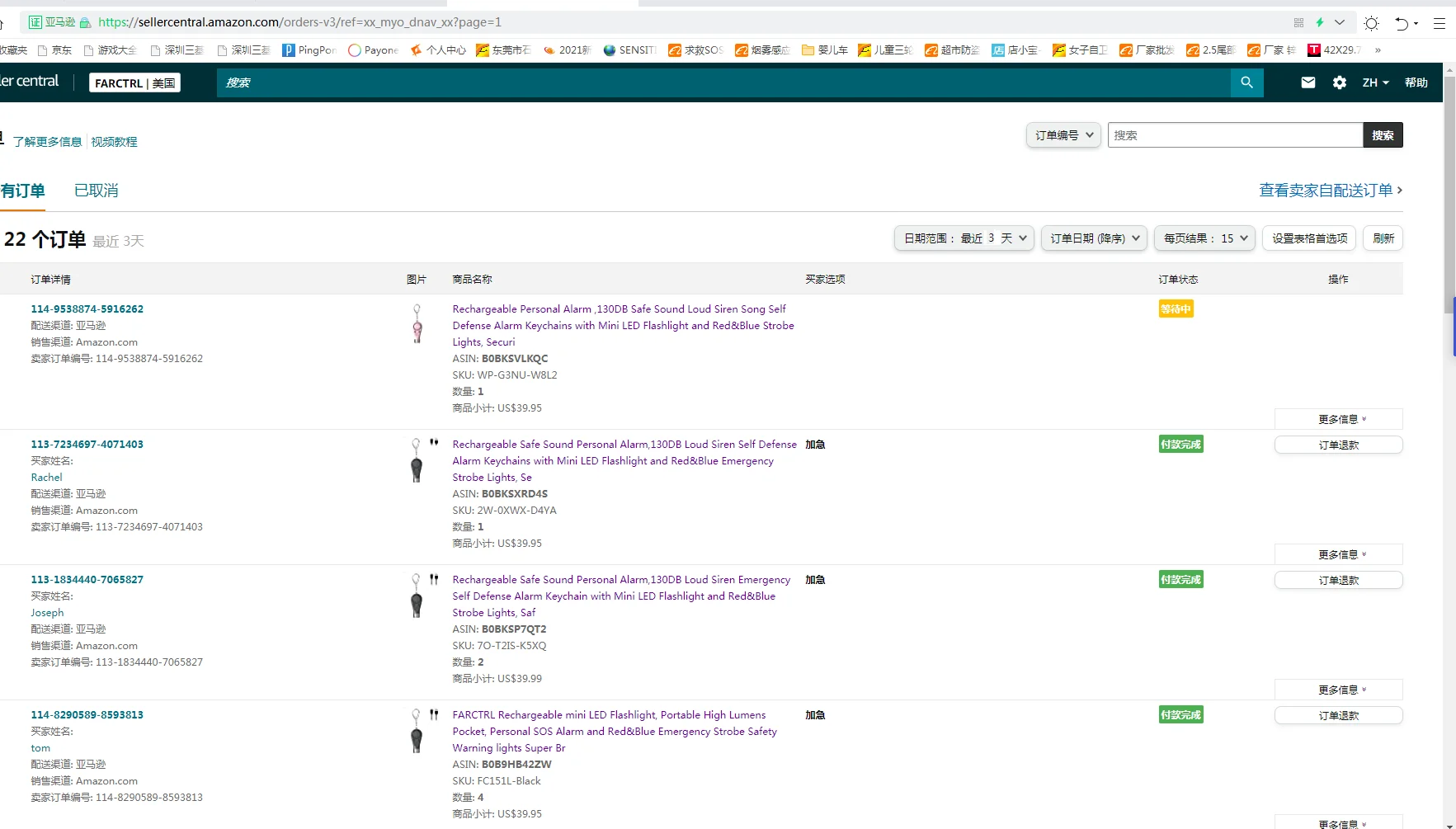Viewport: 1456px width, 829px height.
Task: Open the messages envelope icon
Action: (1308, 82)
